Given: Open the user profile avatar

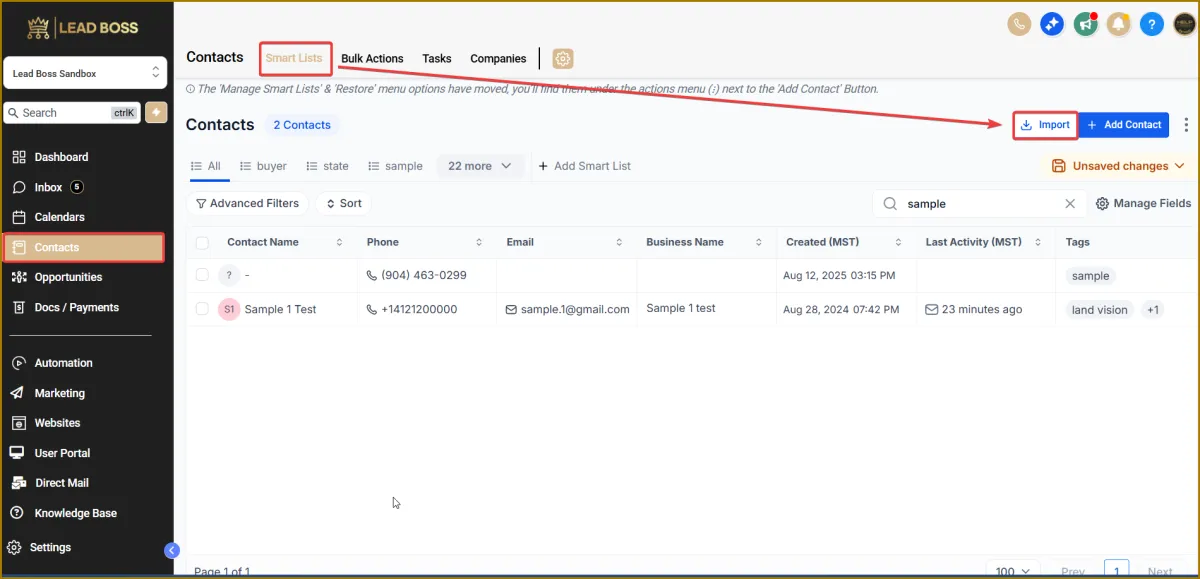Looking at the screenshot, I should (x=1184, y=24).
